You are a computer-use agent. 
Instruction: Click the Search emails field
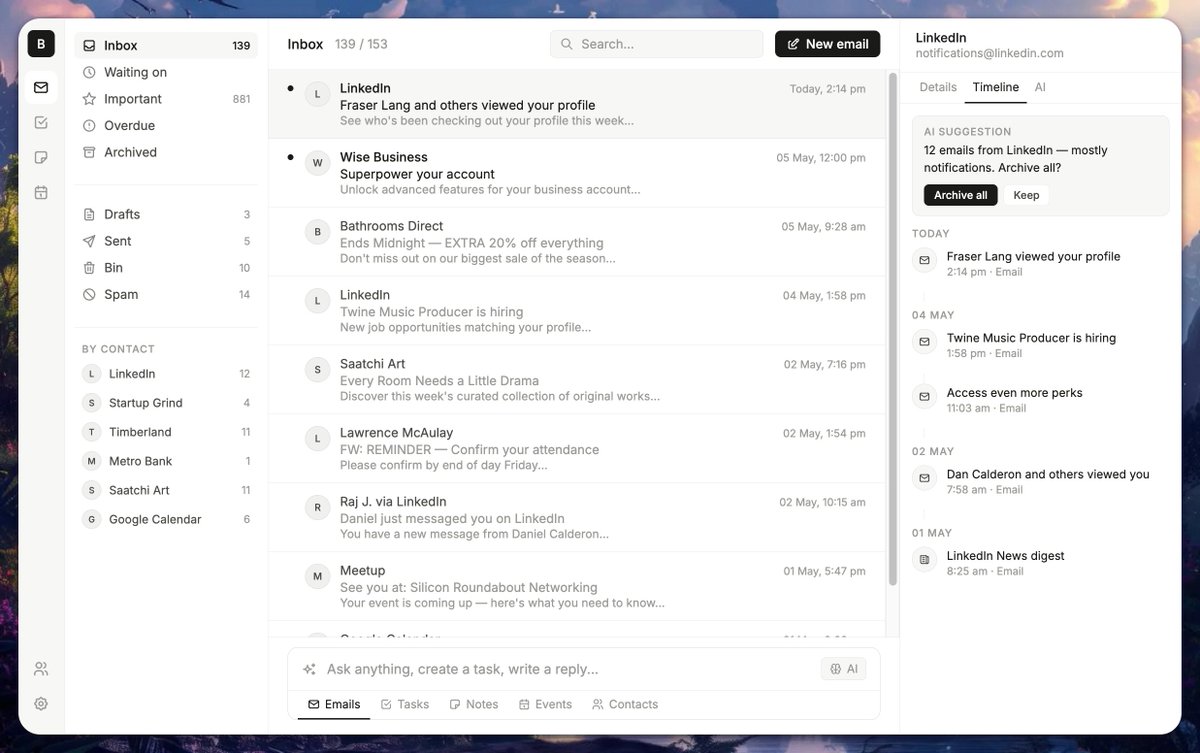click(x=656, y=44)
